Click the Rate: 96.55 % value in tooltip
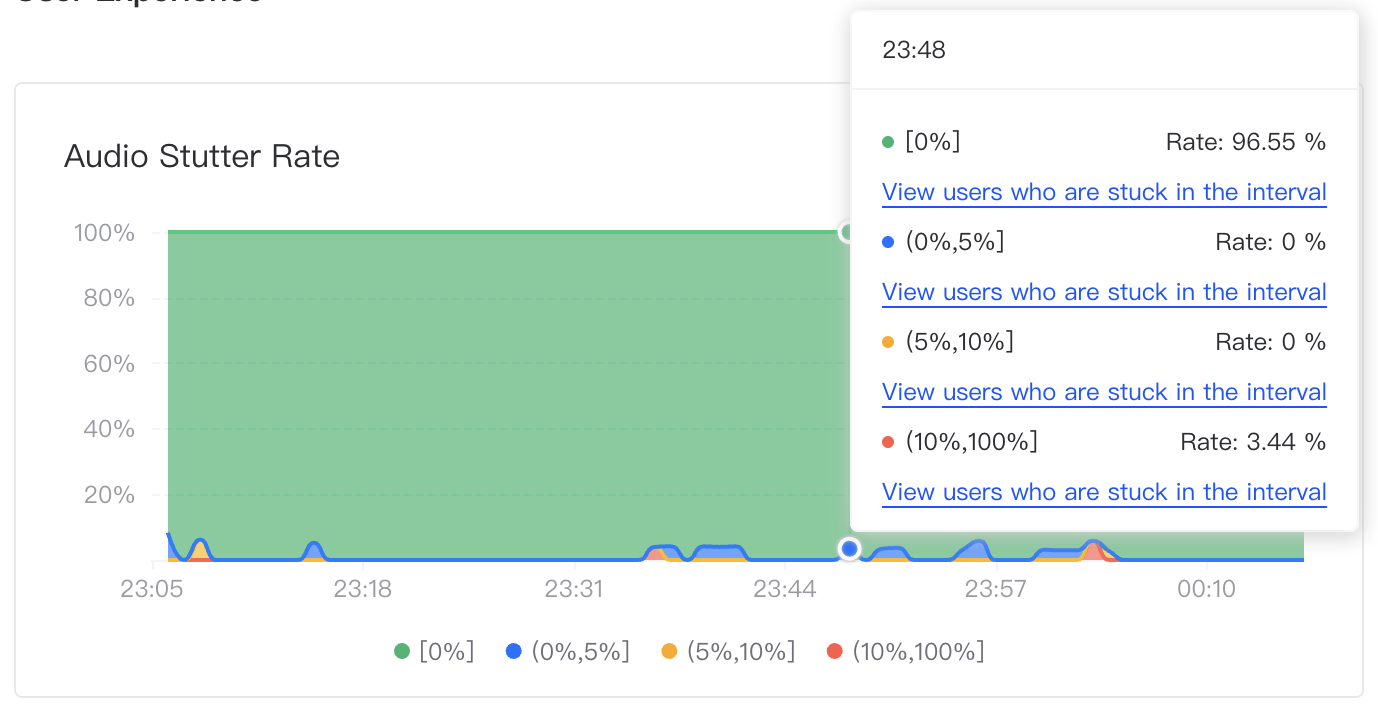 tap(1245, 142)
